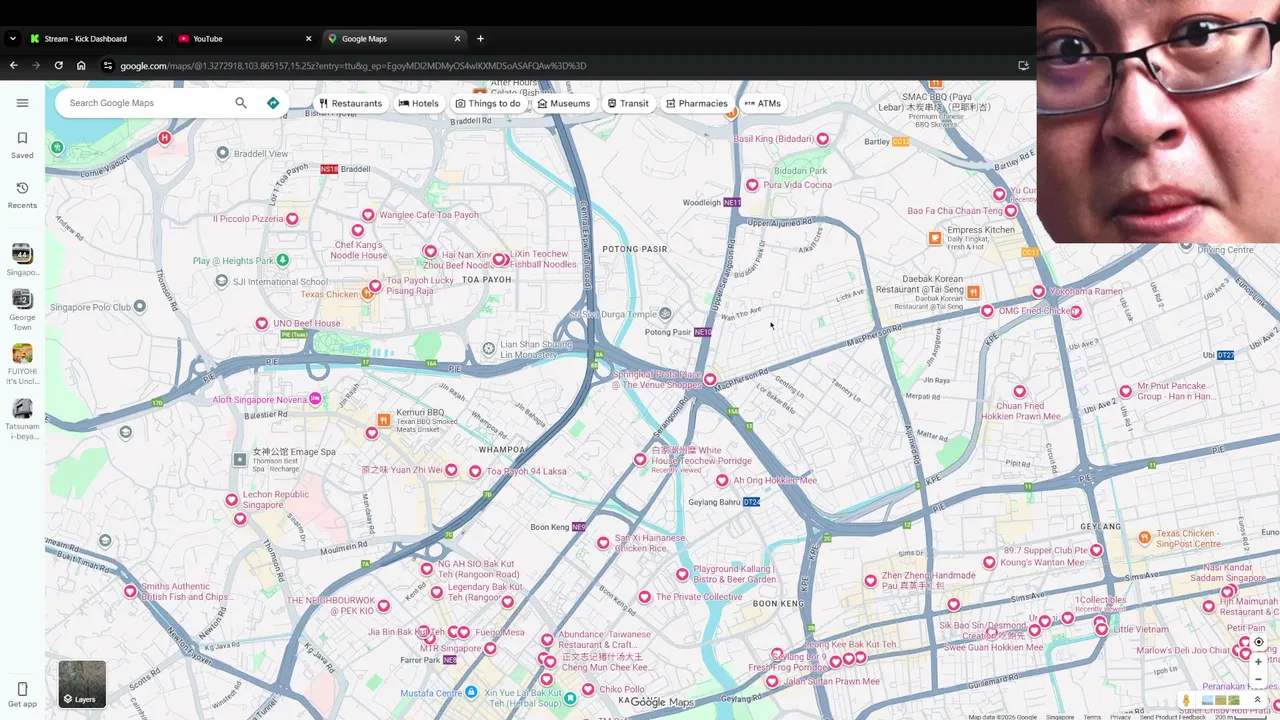Click the Mustafa Centre shopping icon

coord(471,692)
